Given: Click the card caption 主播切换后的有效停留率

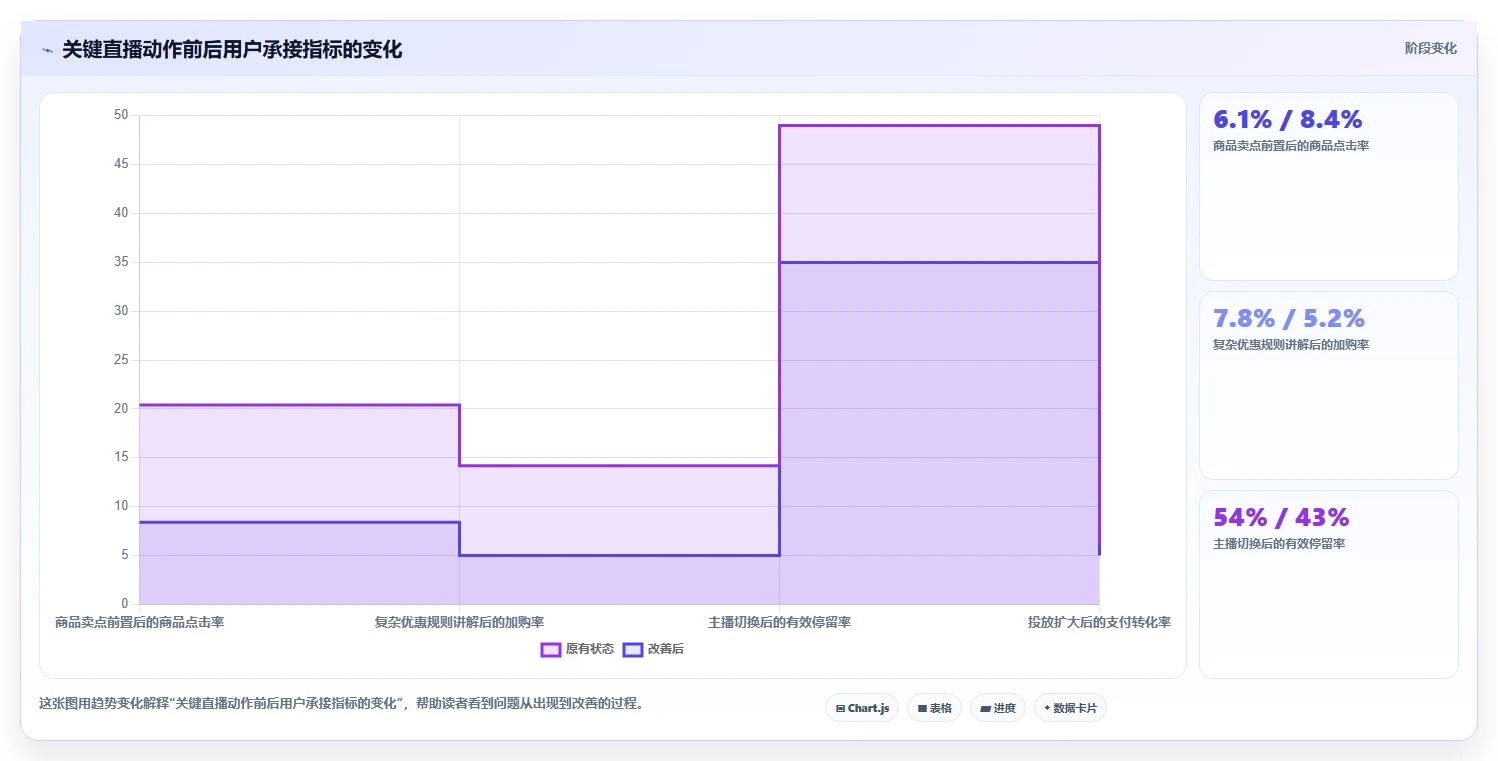Looking at the screenshot, I should tap(1278, 544).
